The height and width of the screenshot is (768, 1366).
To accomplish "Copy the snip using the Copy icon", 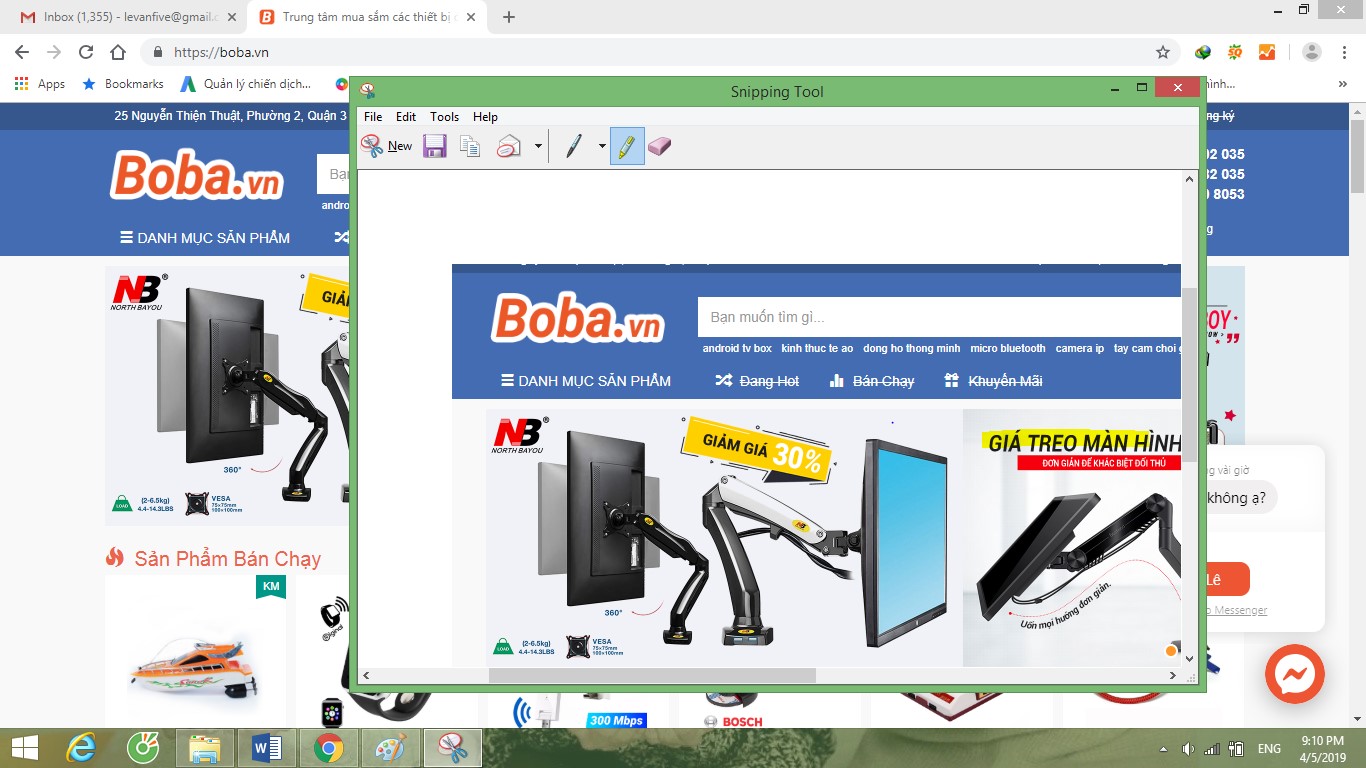I will (x=470, y=146).
